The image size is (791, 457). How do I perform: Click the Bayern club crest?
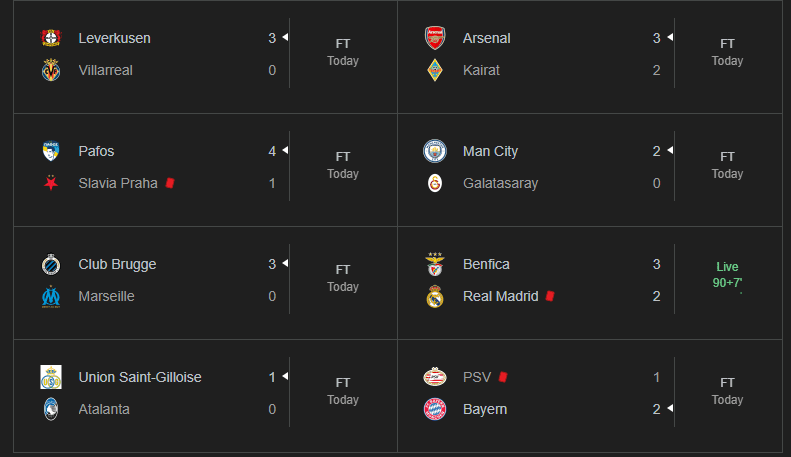pos(435,409)
